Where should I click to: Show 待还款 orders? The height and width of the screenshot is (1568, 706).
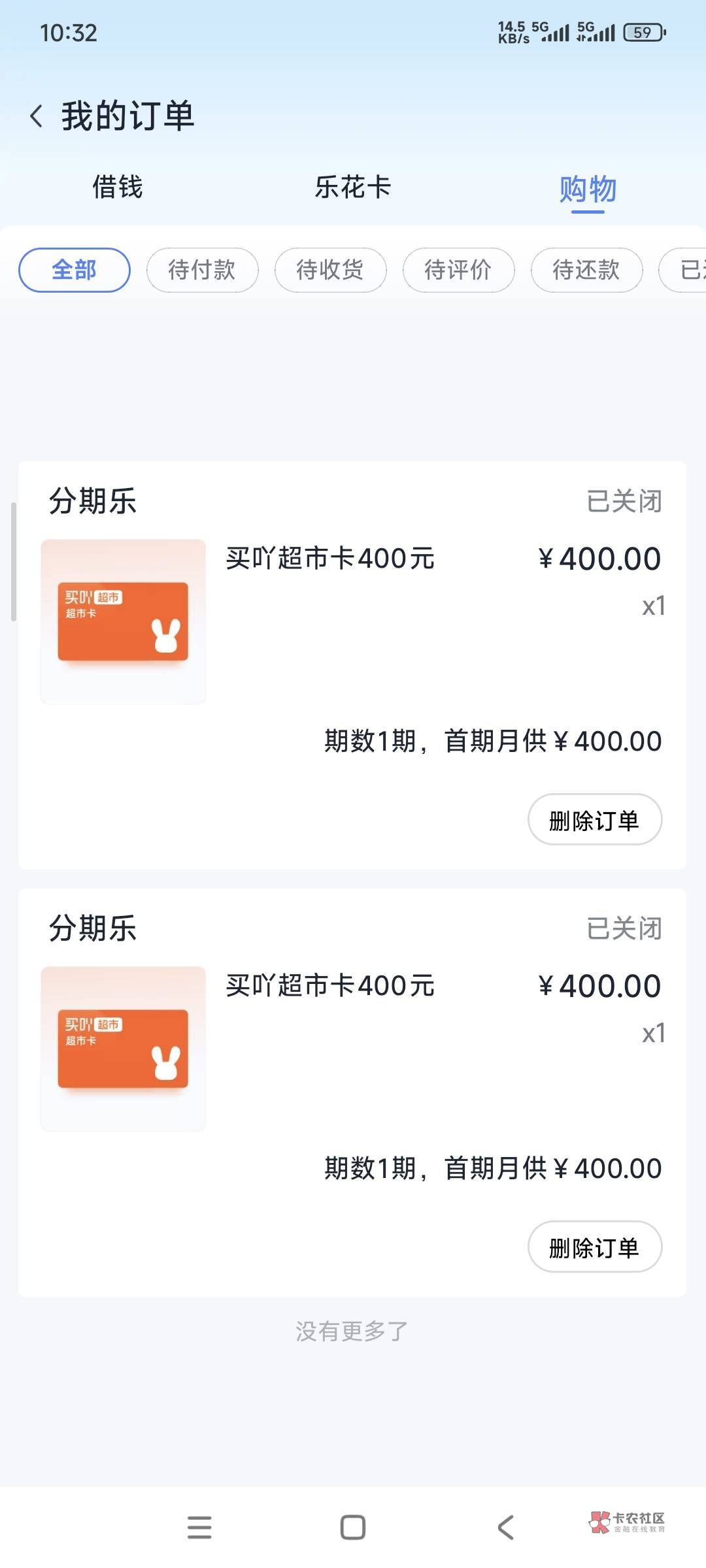[x=586, y=270]
